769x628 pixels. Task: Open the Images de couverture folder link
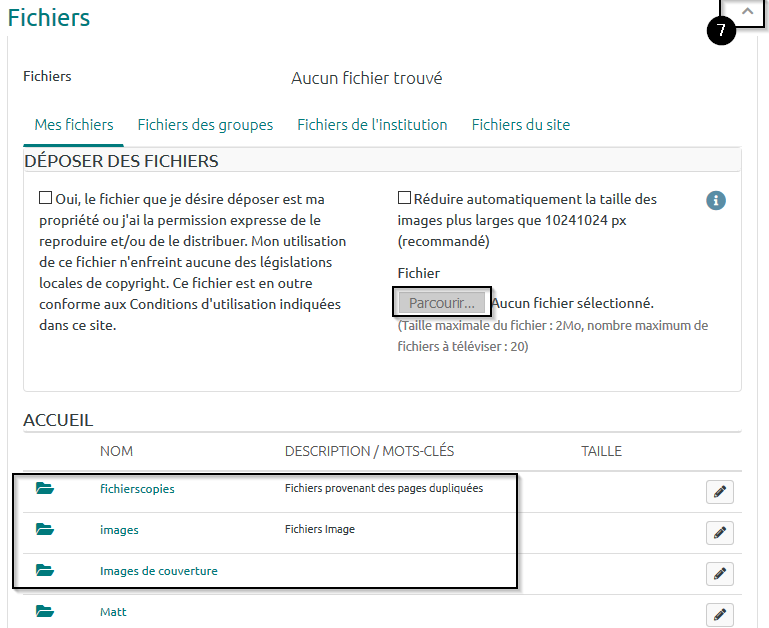[158, 571]
